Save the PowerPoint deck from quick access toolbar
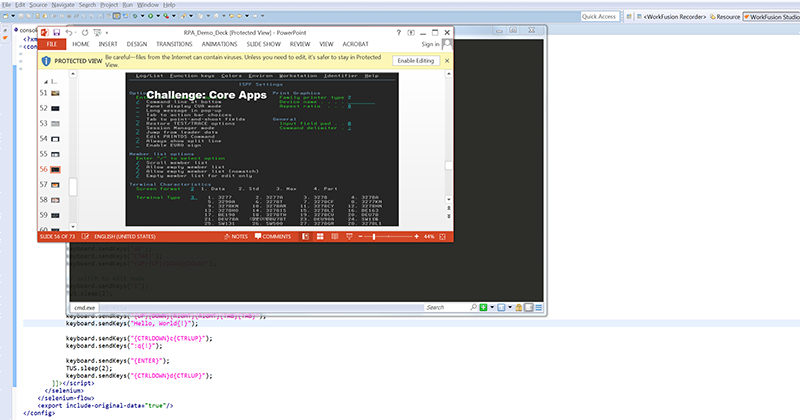The width and height of the screenshot is (800, 420). tap(57, 33)
